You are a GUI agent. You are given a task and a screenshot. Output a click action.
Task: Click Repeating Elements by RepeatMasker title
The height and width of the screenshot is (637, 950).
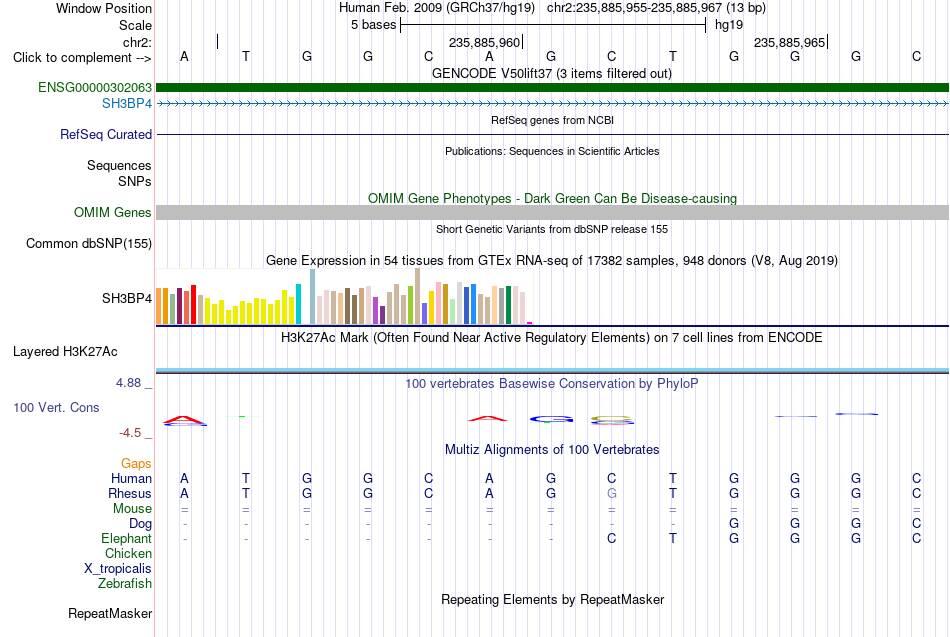click(x=552, y=600)
